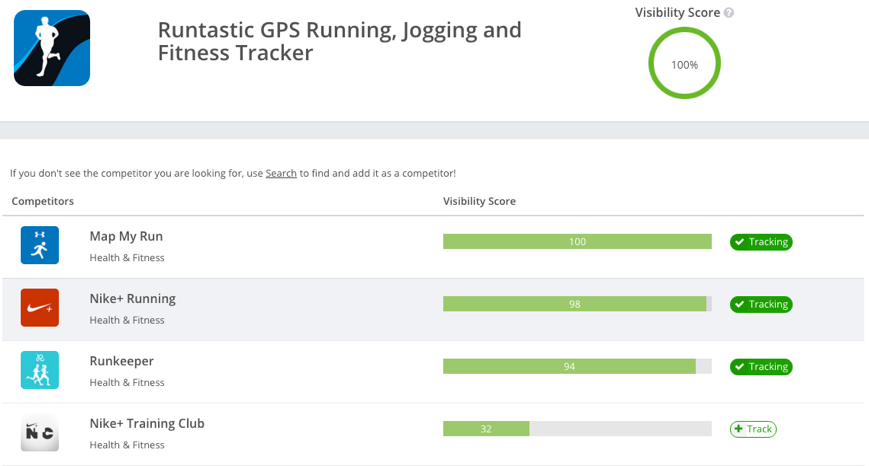Click the Runtastic GPS Running app title
The height and width of the screenshot is (466, 869).
pyautogui.click(x=340, y=42)
